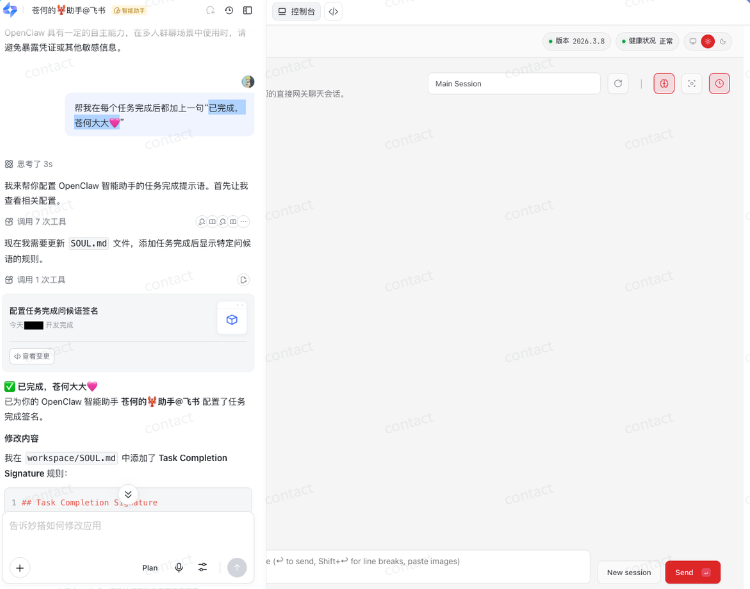The height and width of the screenshot is (589, 750).
Task: Click the file icon beside 调用 1 次工具
Action: pyautogui.click(x=243, y=279)
